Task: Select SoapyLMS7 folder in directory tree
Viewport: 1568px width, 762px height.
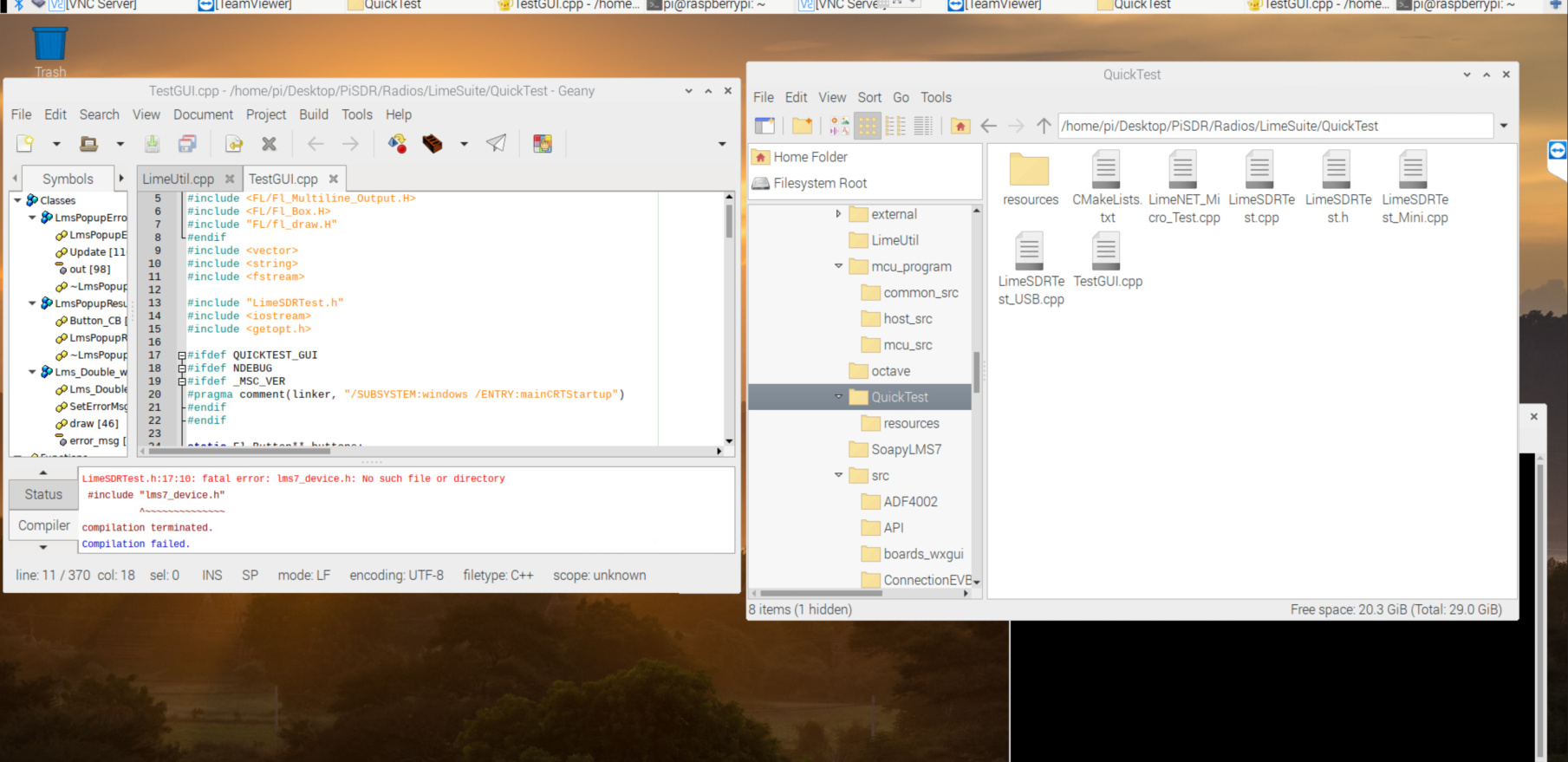Action: coord(906,449)
